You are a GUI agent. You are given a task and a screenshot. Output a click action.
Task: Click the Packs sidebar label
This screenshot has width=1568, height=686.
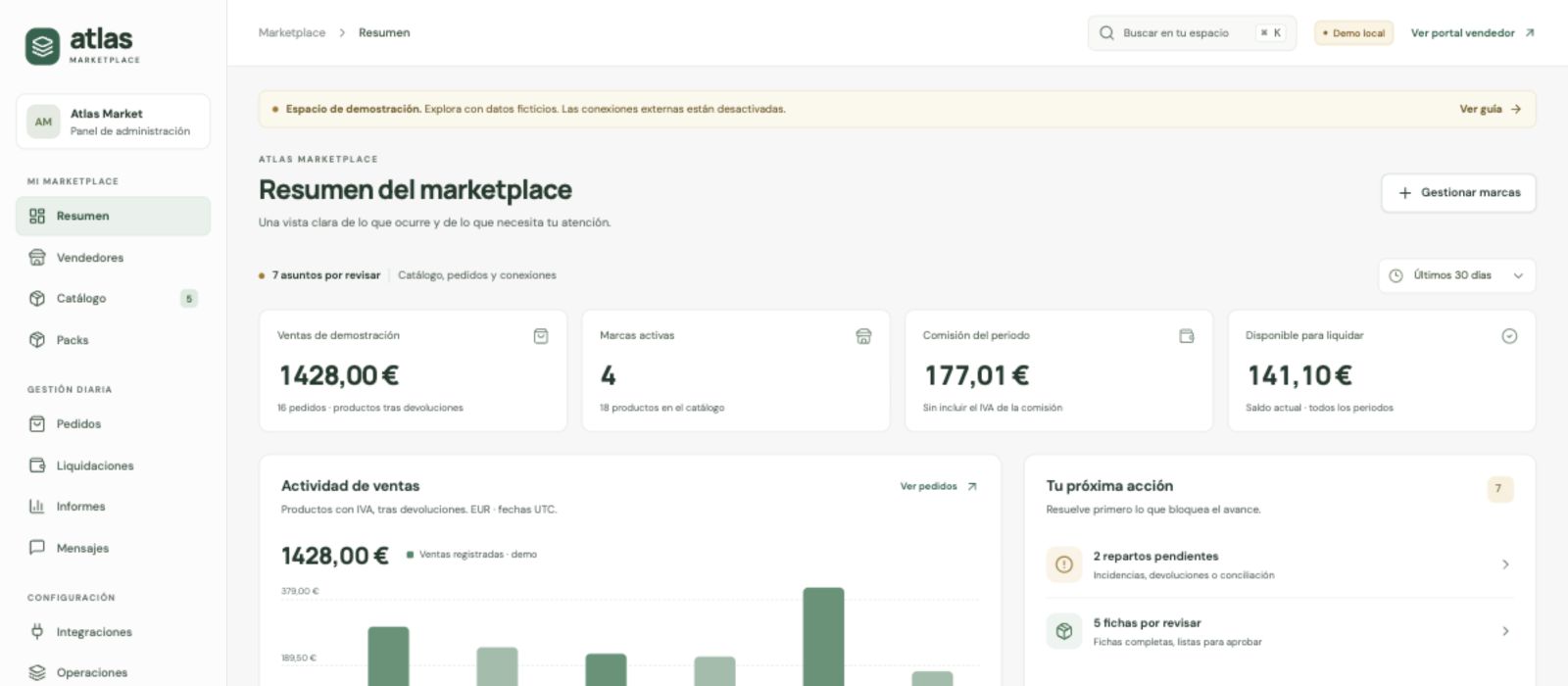point(73,340)
